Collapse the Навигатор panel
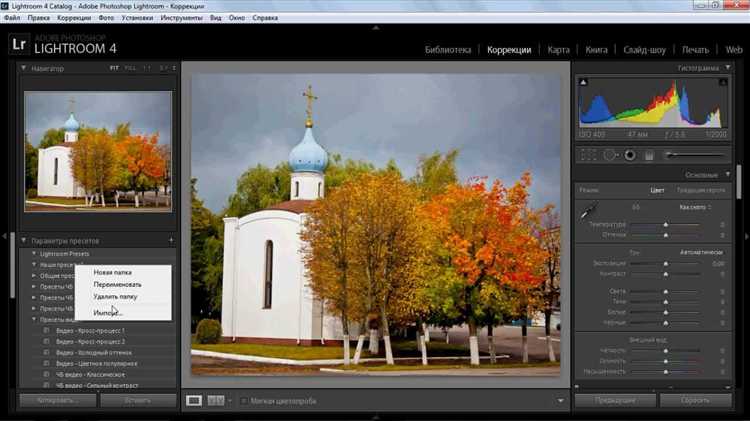This screenshot has height=421, width=750. pos(23,68)
